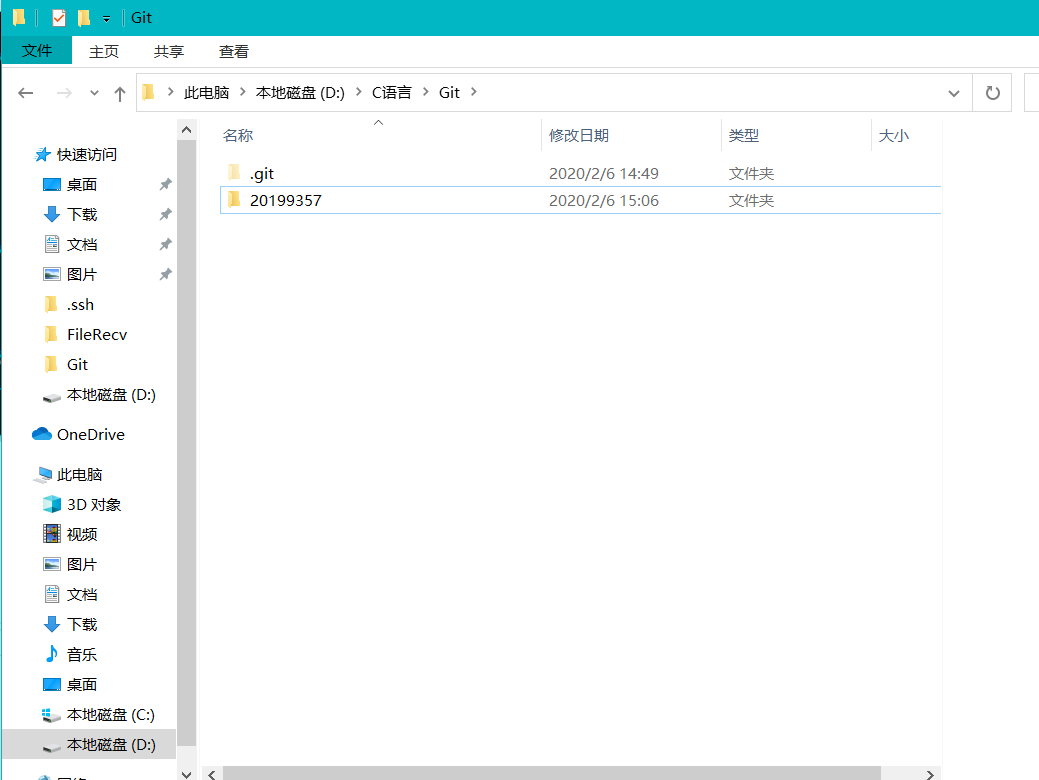Image resolution: width=1039 pixels, height=780 pixels.
Task: Open 文档 under quick access
Action: [82, 245]
